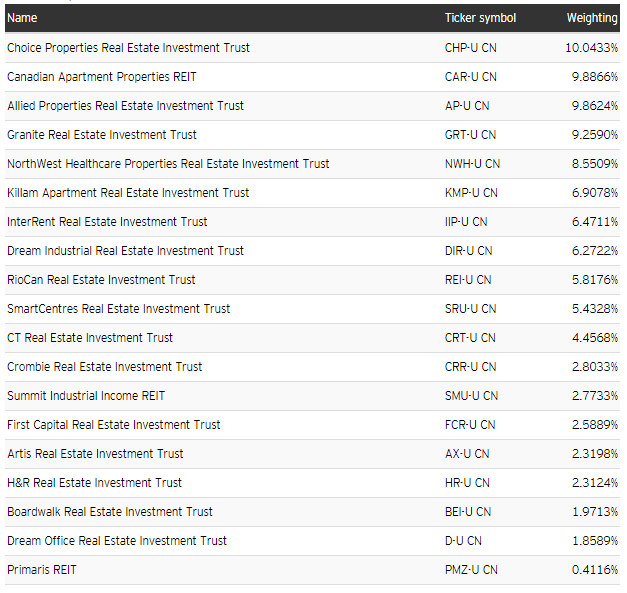Select Canadian Apartment Properties REIT row name
Screen dimensions: 627x593
(x=102, y=77)
